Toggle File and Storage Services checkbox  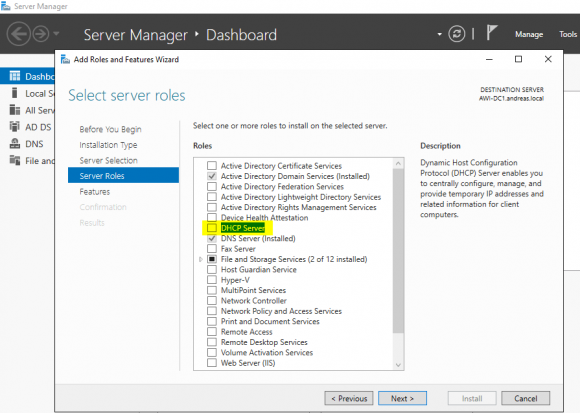pos(212,259)
